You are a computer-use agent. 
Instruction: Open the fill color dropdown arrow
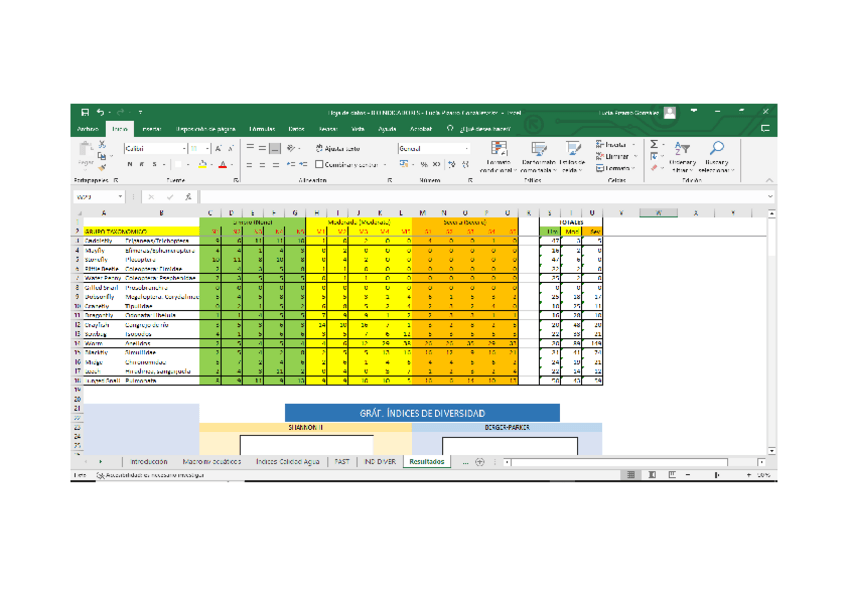(211, 164)
